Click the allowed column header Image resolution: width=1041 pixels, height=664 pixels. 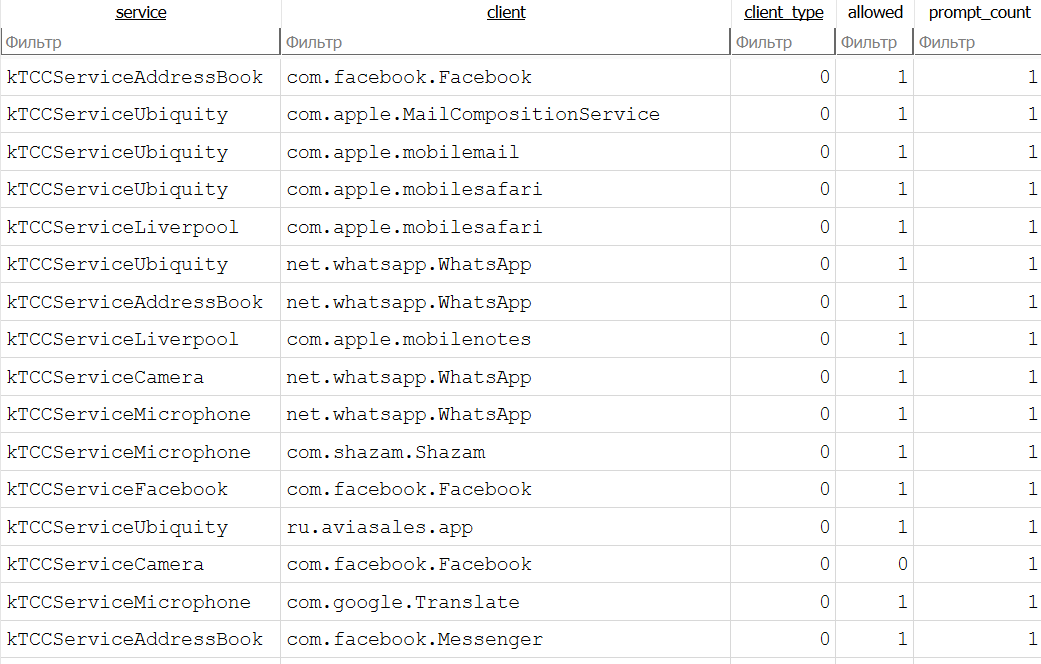pos(875,13)
